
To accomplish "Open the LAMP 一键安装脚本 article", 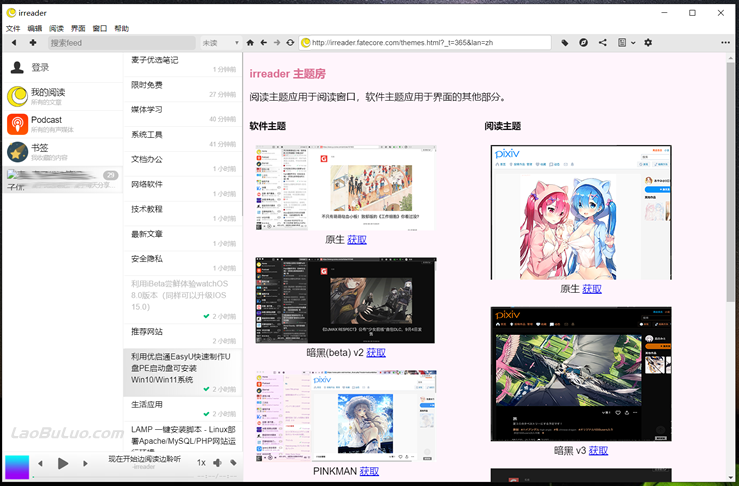I will [x=183, y=437].
